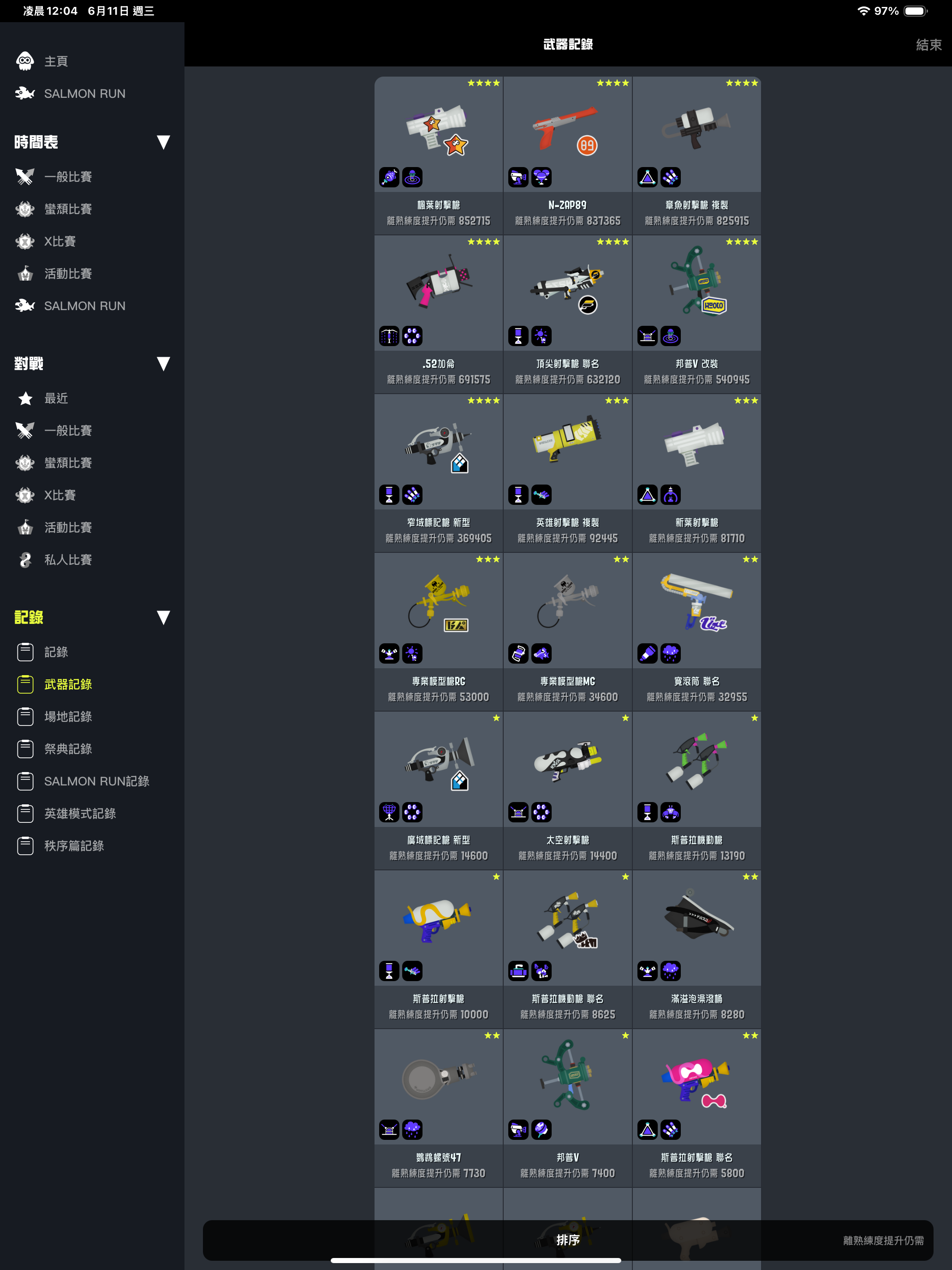Open 蠻頹比賽 schedule icon under 時間表
Image resolution: width=952 pixels, height=1270 pixels.
24,209
